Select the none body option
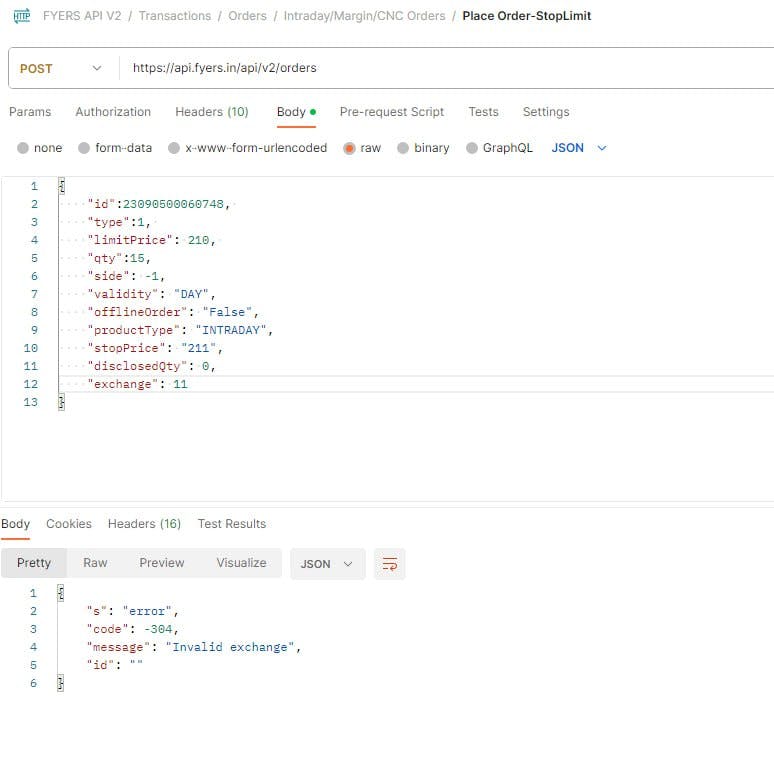The width and height of the screenshot is (774, 769). [23, 148]
